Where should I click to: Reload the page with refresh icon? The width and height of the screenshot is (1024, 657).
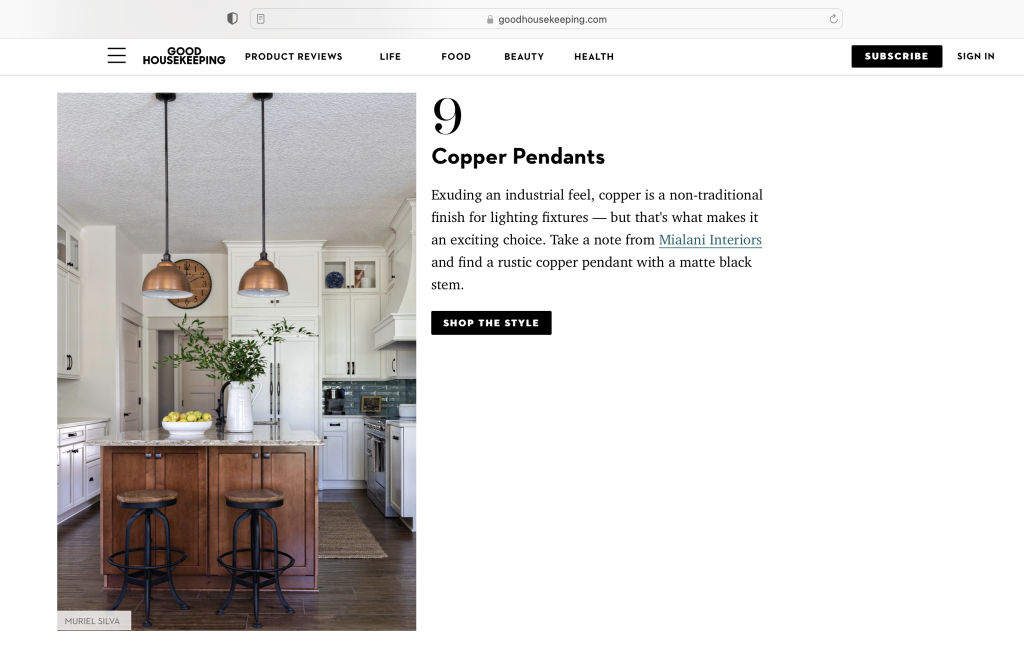833,19
